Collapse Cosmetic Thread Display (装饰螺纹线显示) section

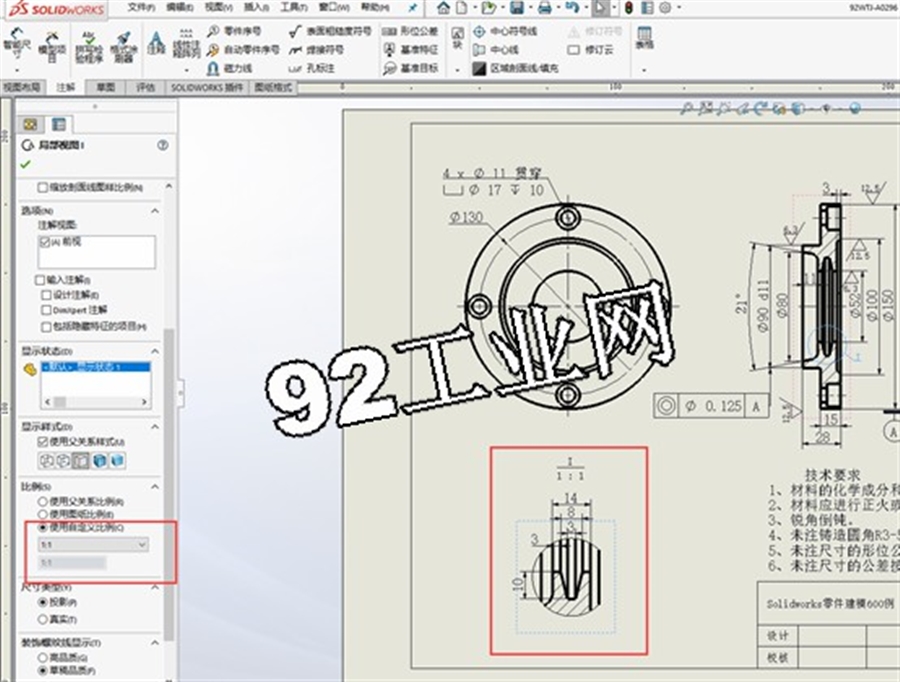(155, 643)
